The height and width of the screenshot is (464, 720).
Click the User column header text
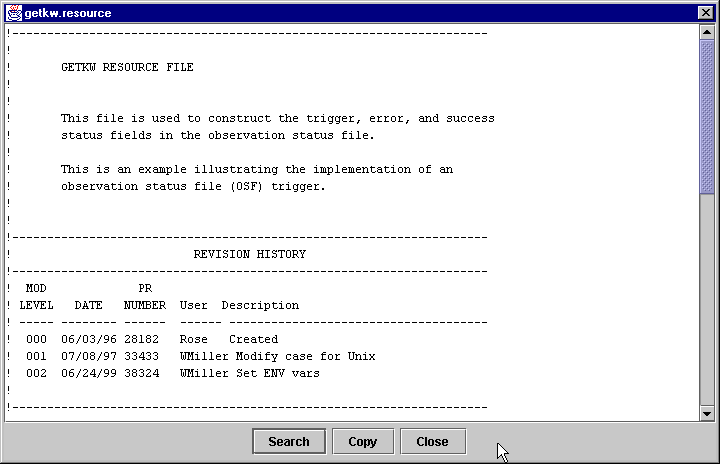click(193, 305)
